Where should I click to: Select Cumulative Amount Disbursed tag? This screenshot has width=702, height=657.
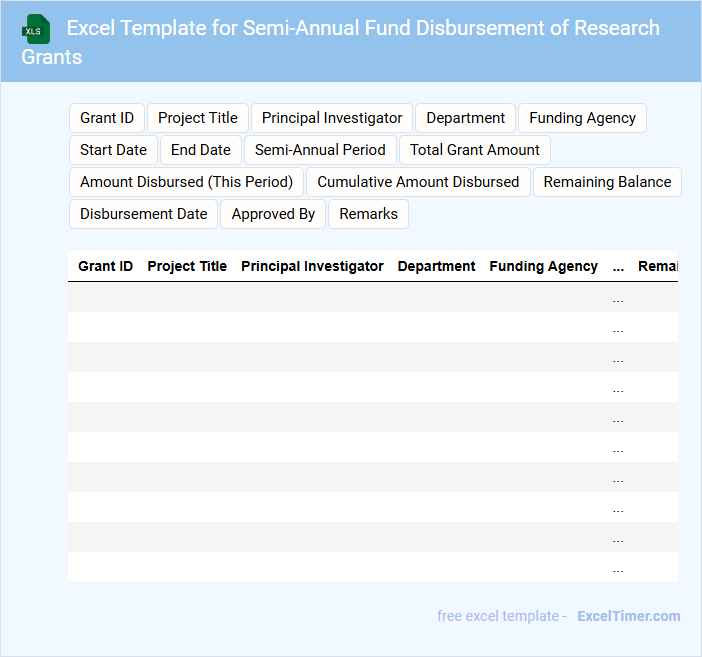(x=418, y=182)
